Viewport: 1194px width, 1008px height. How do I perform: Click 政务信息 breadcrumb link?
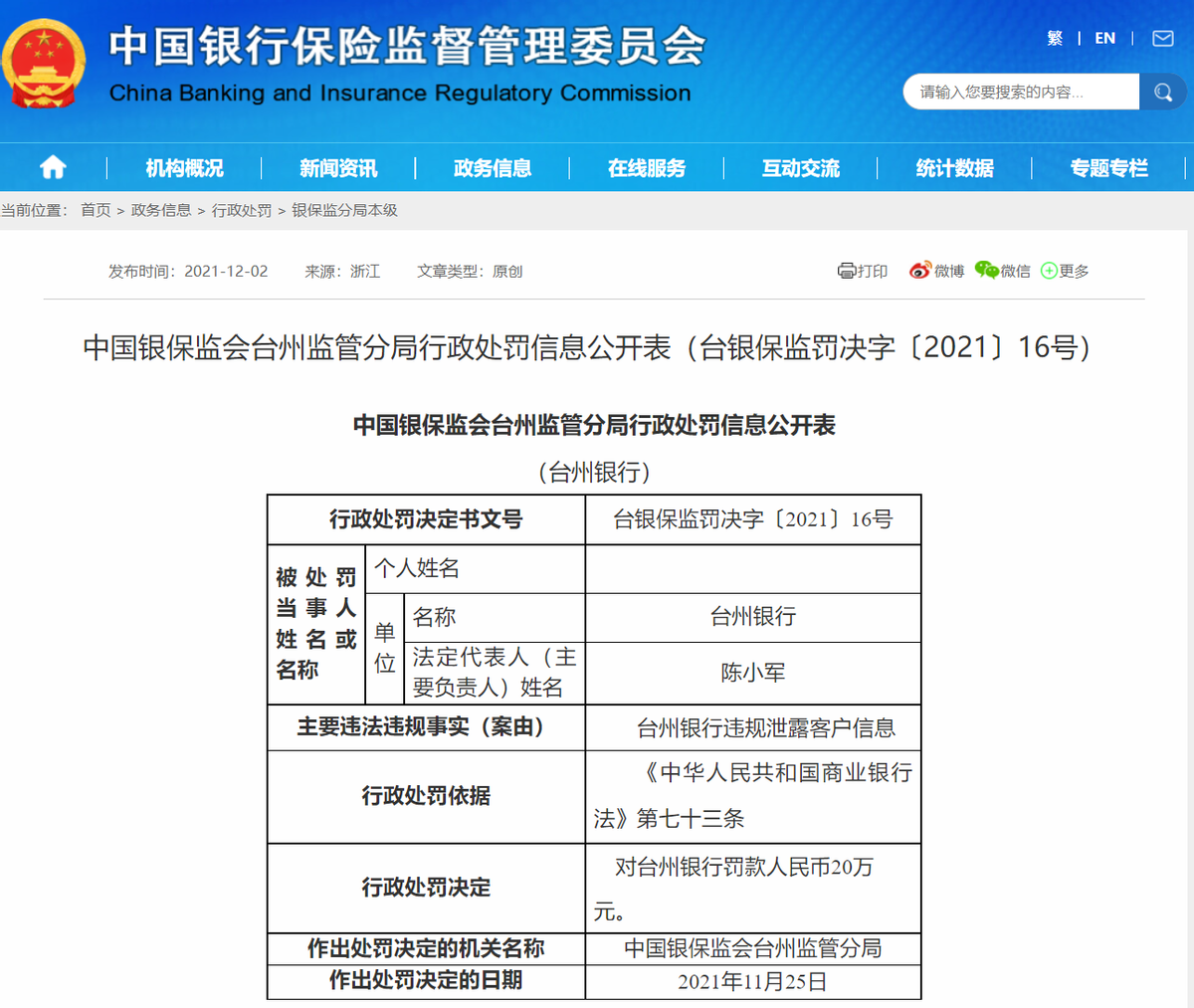tap(161, 210)
